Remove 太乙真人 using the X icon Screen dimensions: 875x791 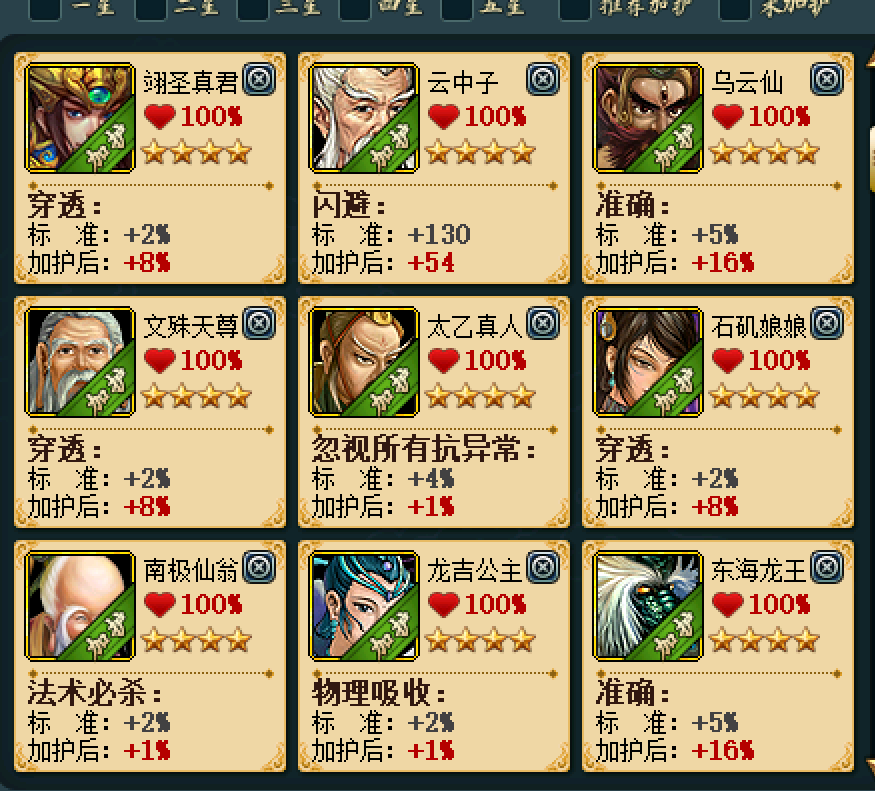(543, 323)
